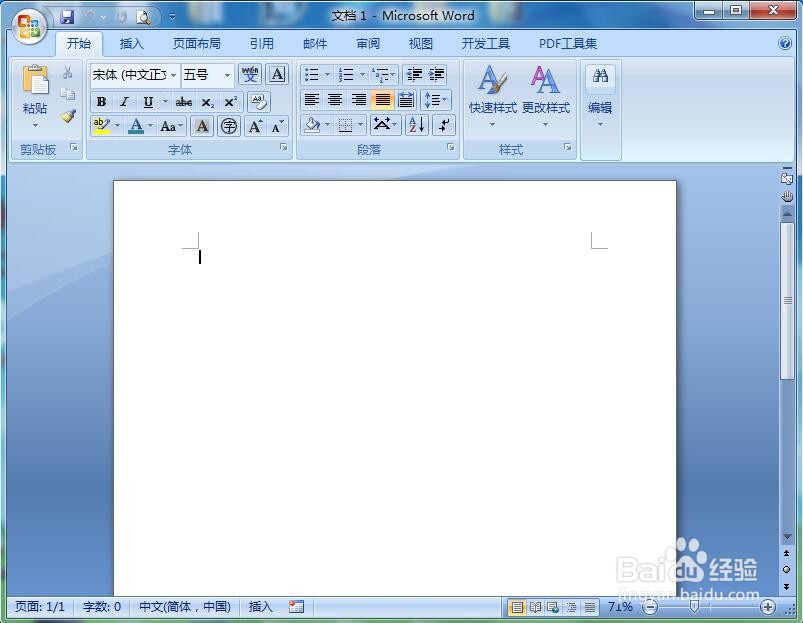803x623 pixels.
Task: Open the PDF工具集 tab
Action: tap(568, 44)
